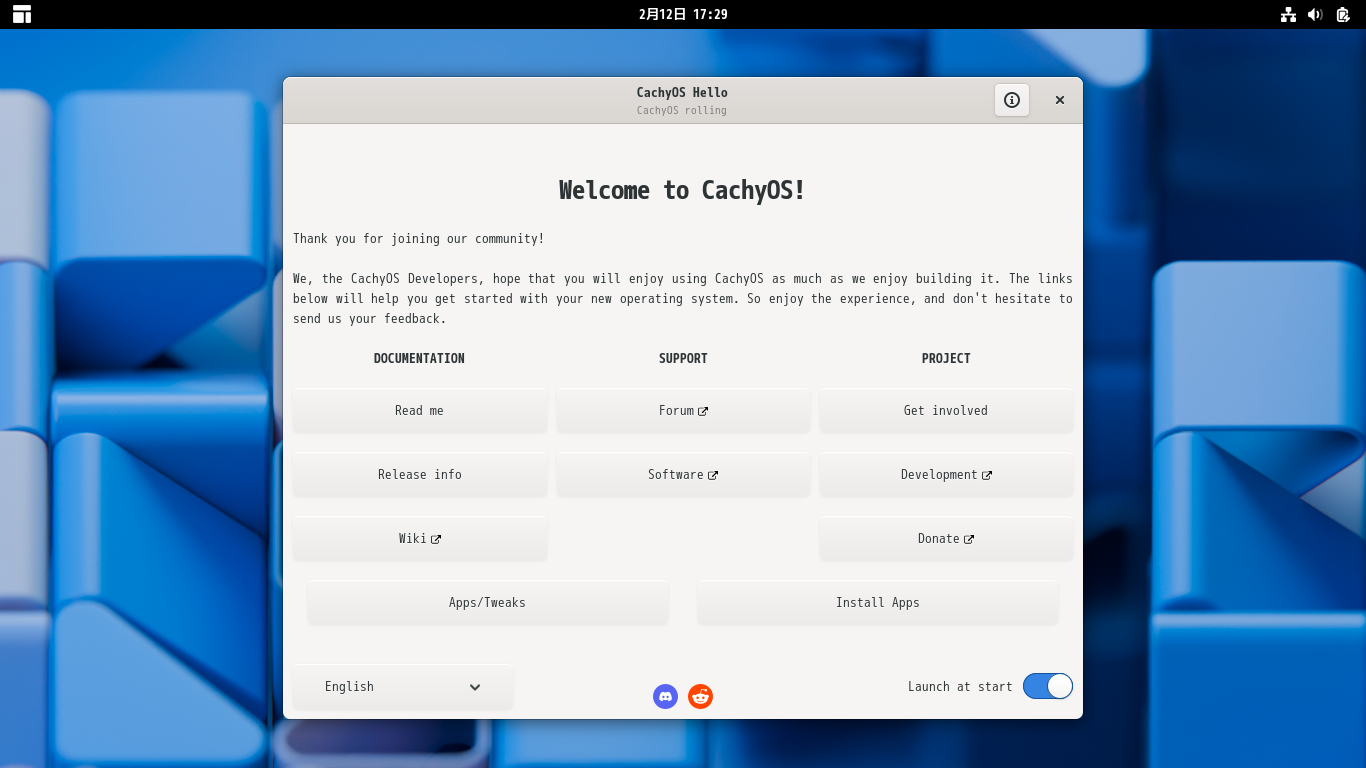Click the Launch at start label
The image size is (1366, 768).
pyautogui.click(x=960, y=687)
